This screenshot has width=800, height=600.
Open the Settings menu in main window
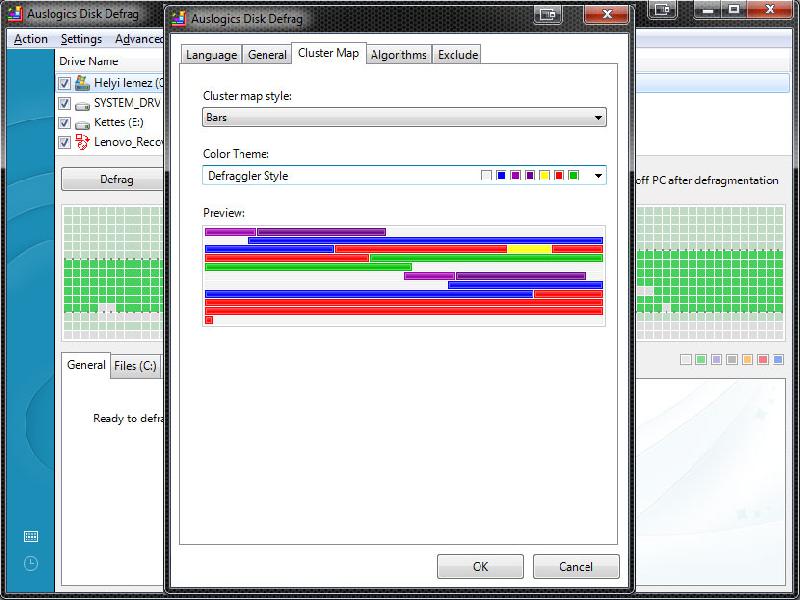click(x=81, y=39)
